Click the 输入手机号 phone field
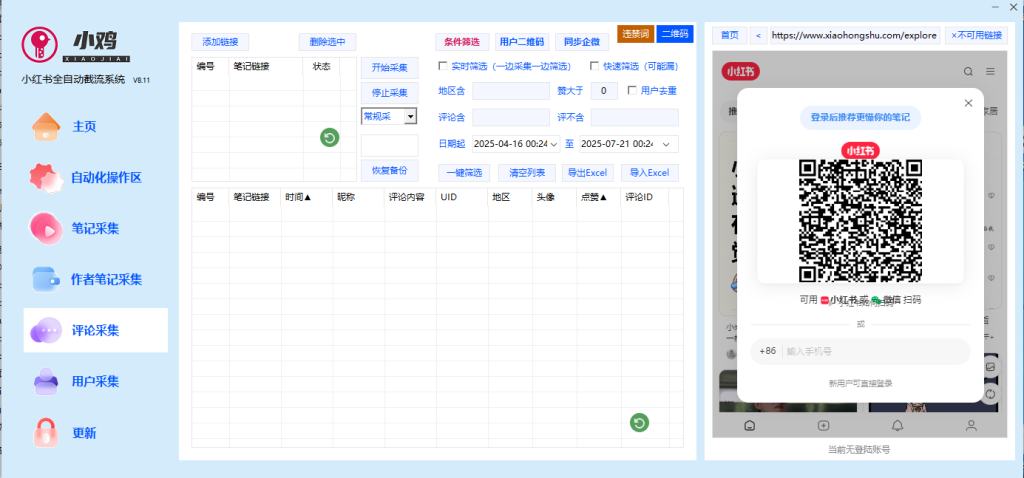 [875, 351]
